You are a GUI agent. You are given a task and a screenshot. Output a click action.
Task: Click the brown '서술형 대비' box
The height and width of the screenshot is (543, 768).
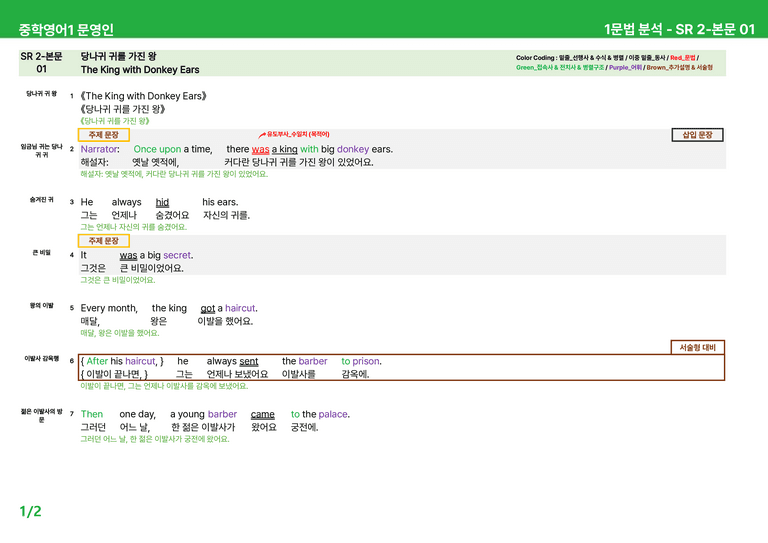pos(697,347)
